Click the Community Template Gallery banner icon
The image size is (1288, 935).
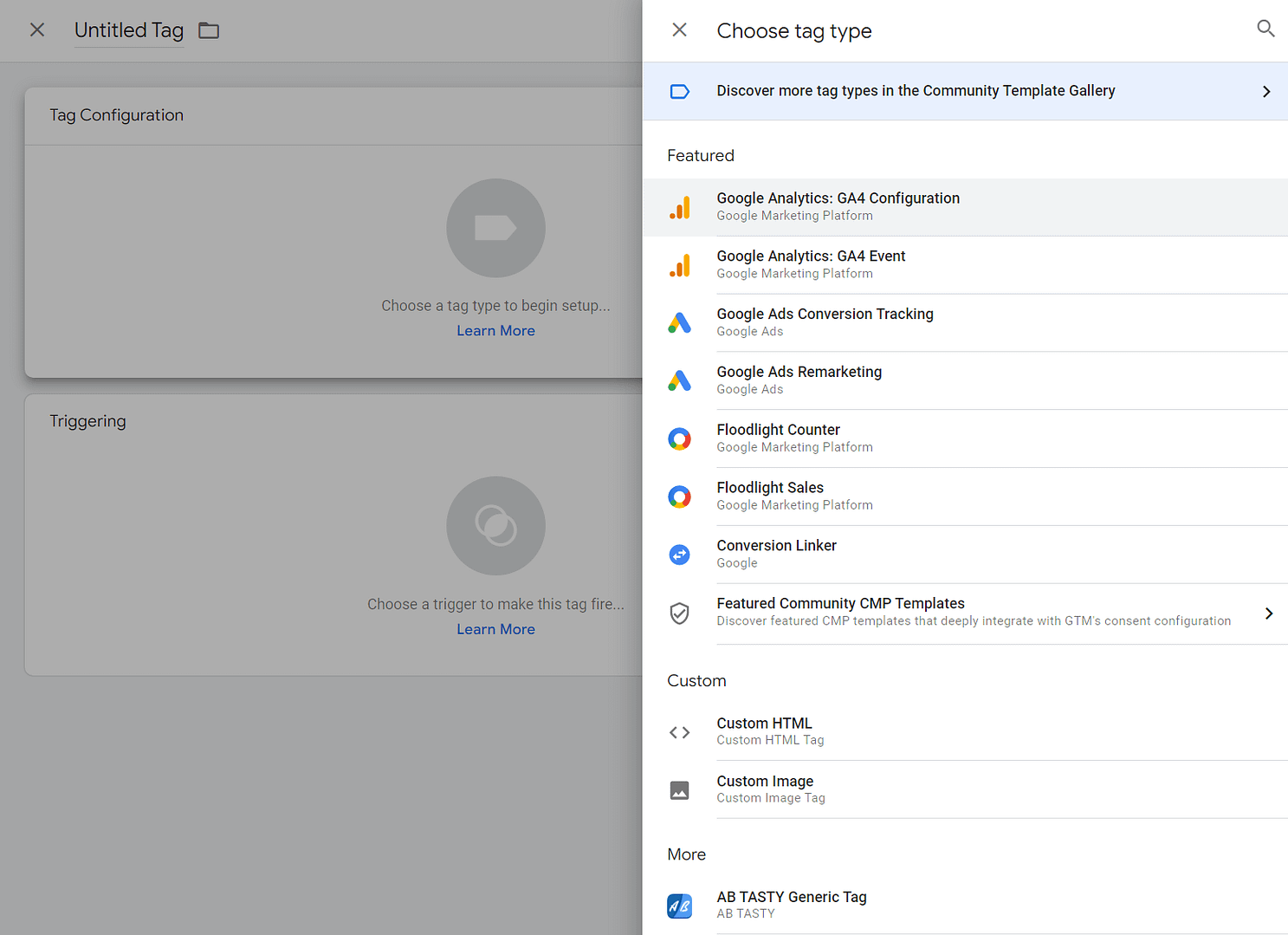click(680, 91)
